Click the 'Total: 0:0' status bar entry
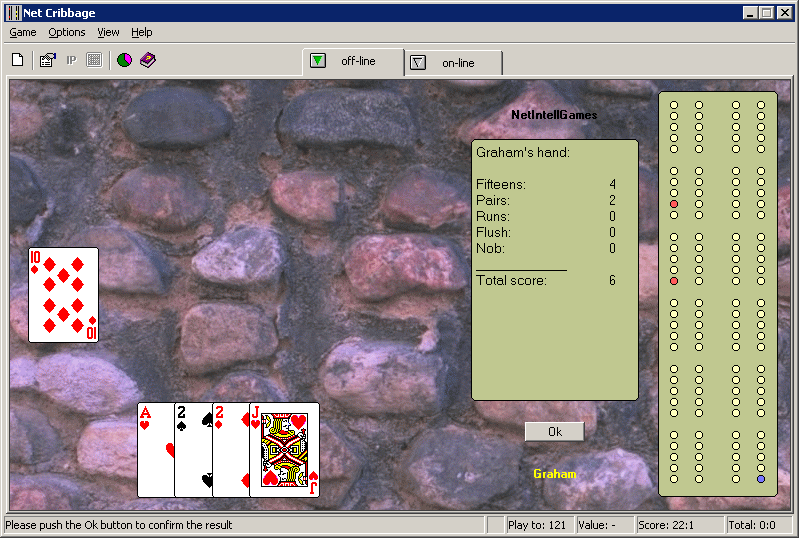Image resolution: width=799 pixels, height=538 pixels. [x=759, y=525]
